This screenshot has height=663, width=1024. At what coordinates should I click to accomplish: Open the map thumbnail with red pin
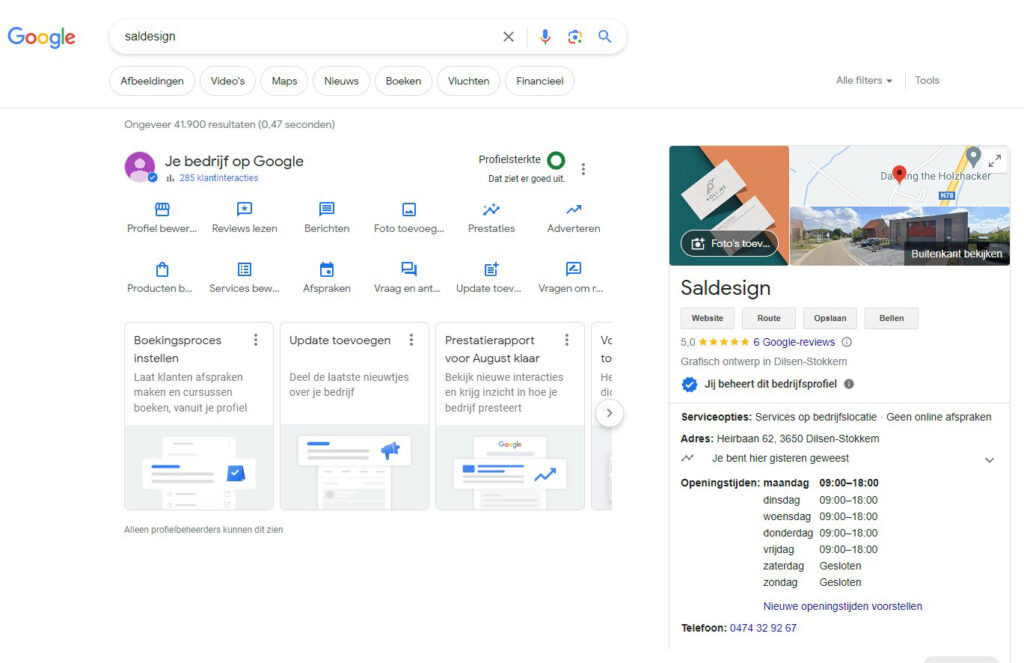[x=900, y=175]
